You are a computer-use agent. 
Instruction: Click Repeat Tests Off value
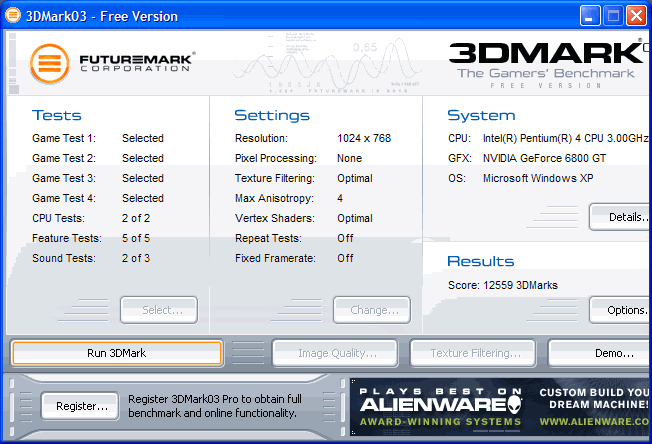345,238
